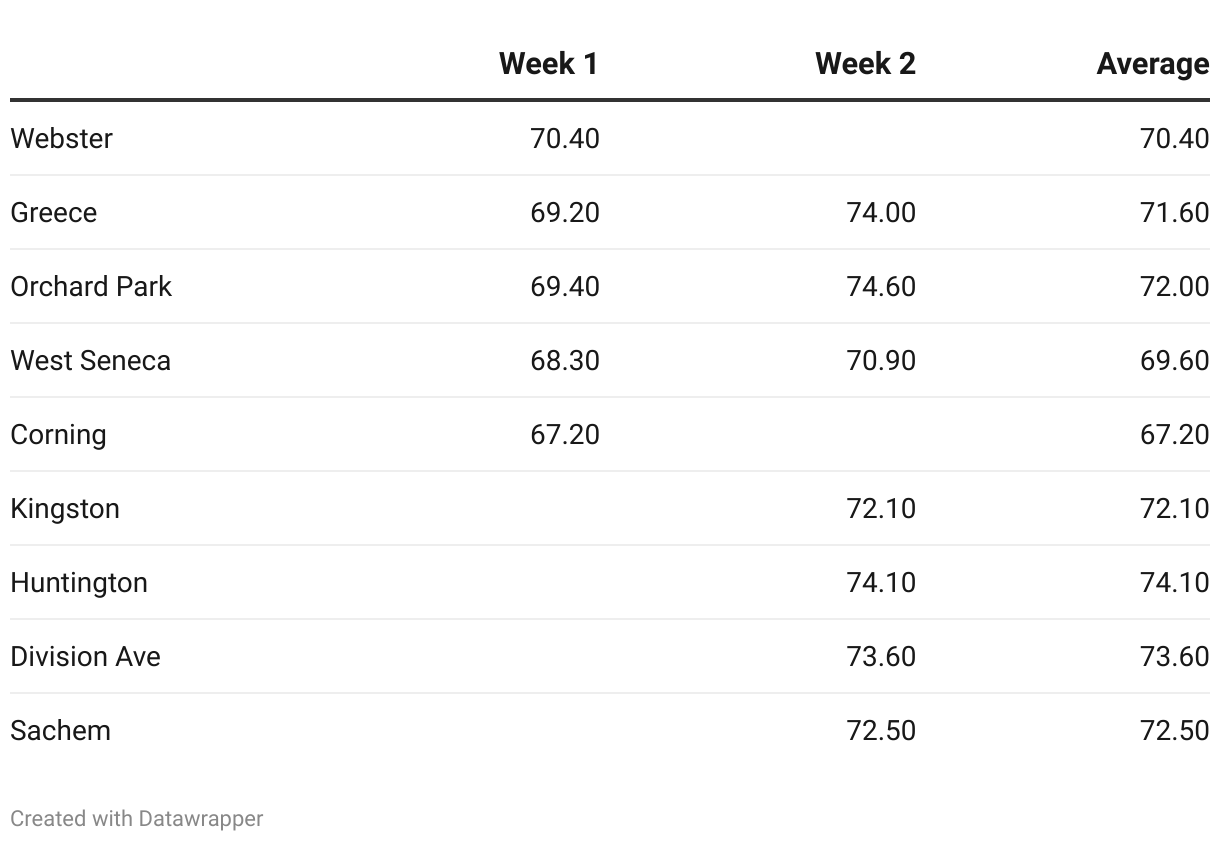The height and width of the screenshot is (842, 1220).
Task: Click Webster's Week 1 score 70.40
Action: coord(565,138)
